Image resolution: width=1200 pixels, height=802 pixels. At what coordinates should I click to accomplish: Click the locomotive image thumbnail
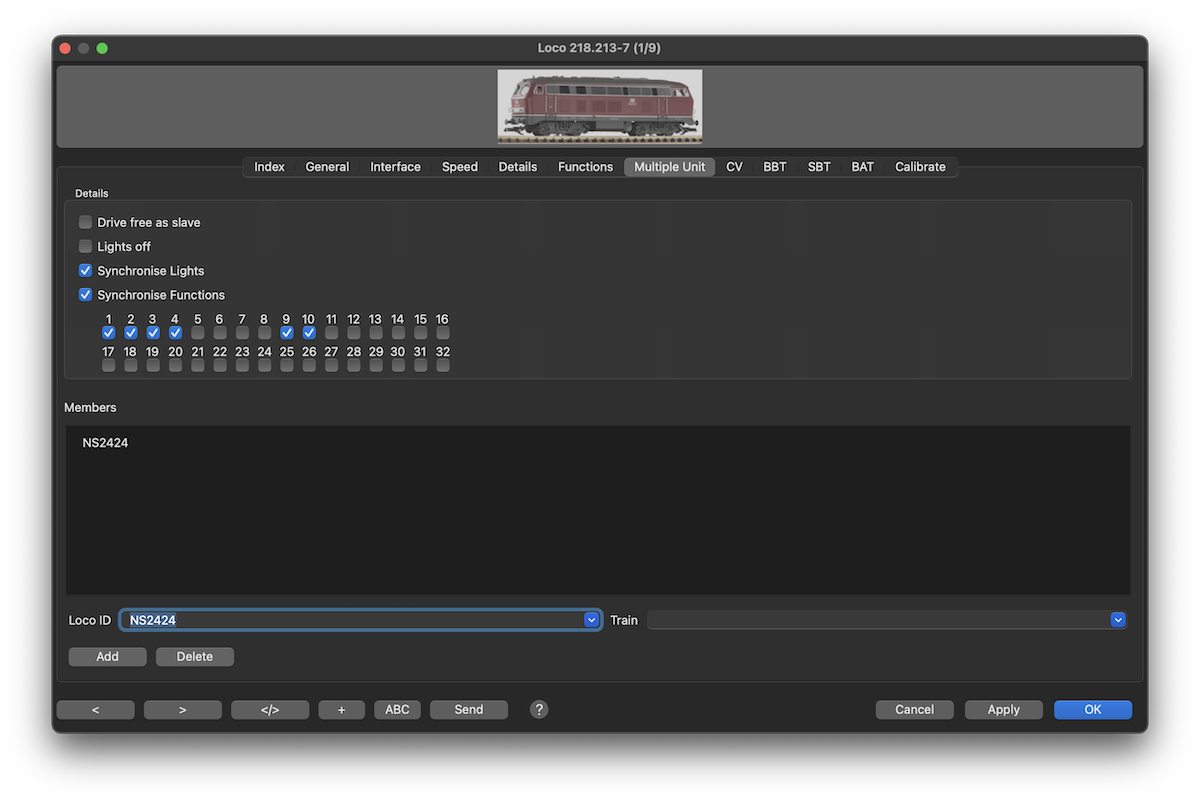point(600,106)
